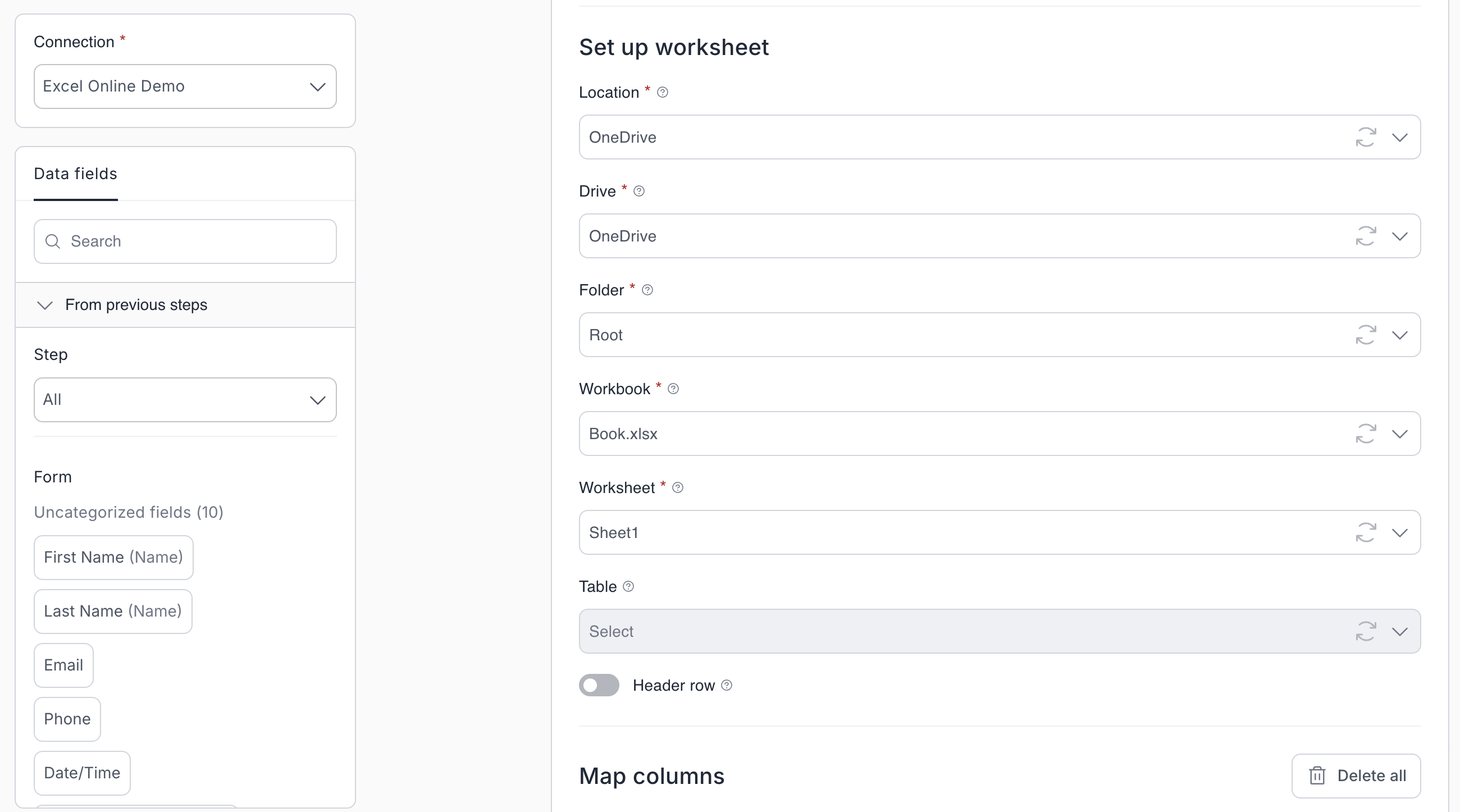Choose the Email field chip
Screen dimensions: 1460x812
click(63, 665)
